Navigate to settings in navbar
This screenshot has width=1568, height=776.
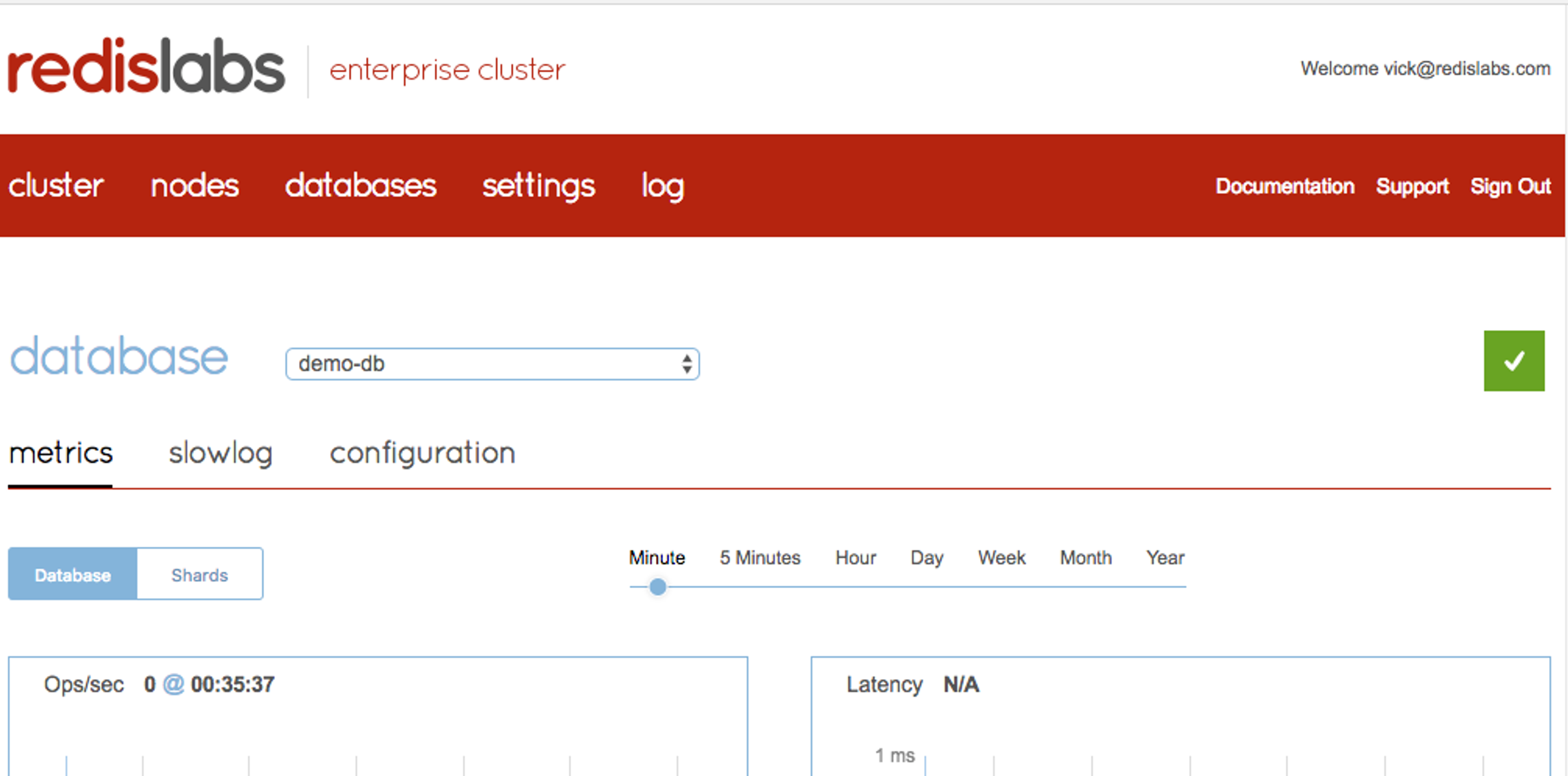tap(538, 186)
